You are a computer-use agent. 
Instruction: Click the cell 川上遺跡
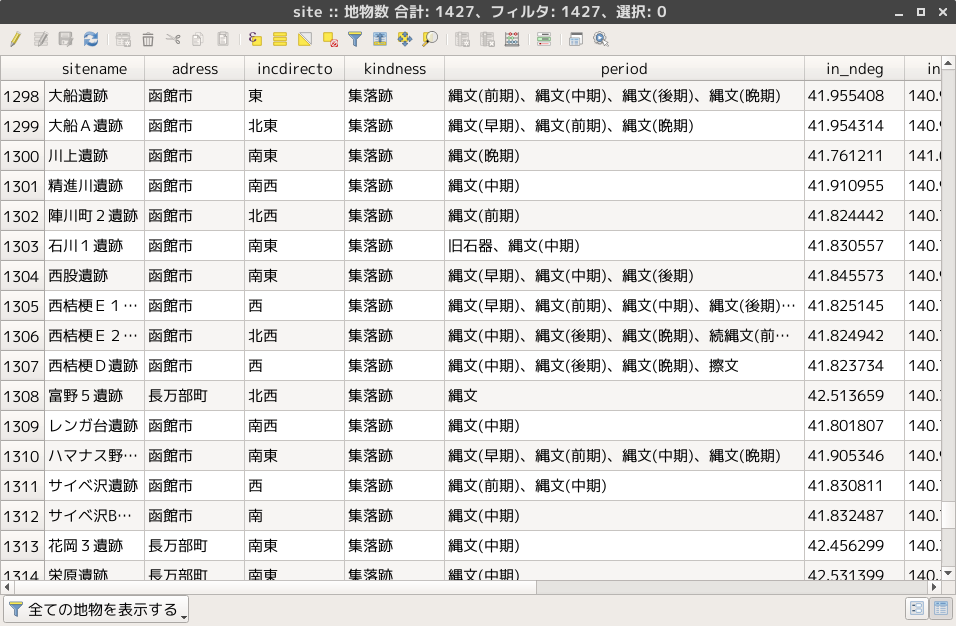coord(95,155)
